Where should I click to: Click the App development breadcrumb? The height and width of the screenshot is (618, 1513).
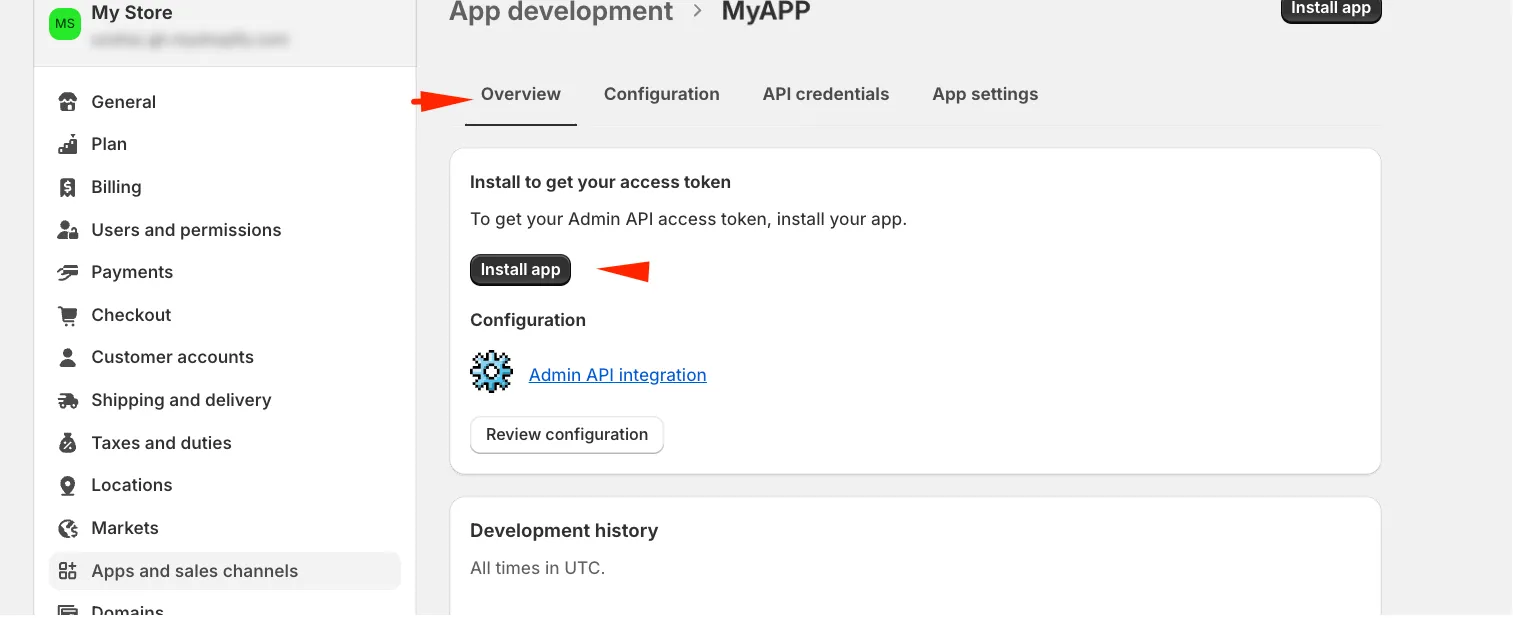(x=561, y=12)
